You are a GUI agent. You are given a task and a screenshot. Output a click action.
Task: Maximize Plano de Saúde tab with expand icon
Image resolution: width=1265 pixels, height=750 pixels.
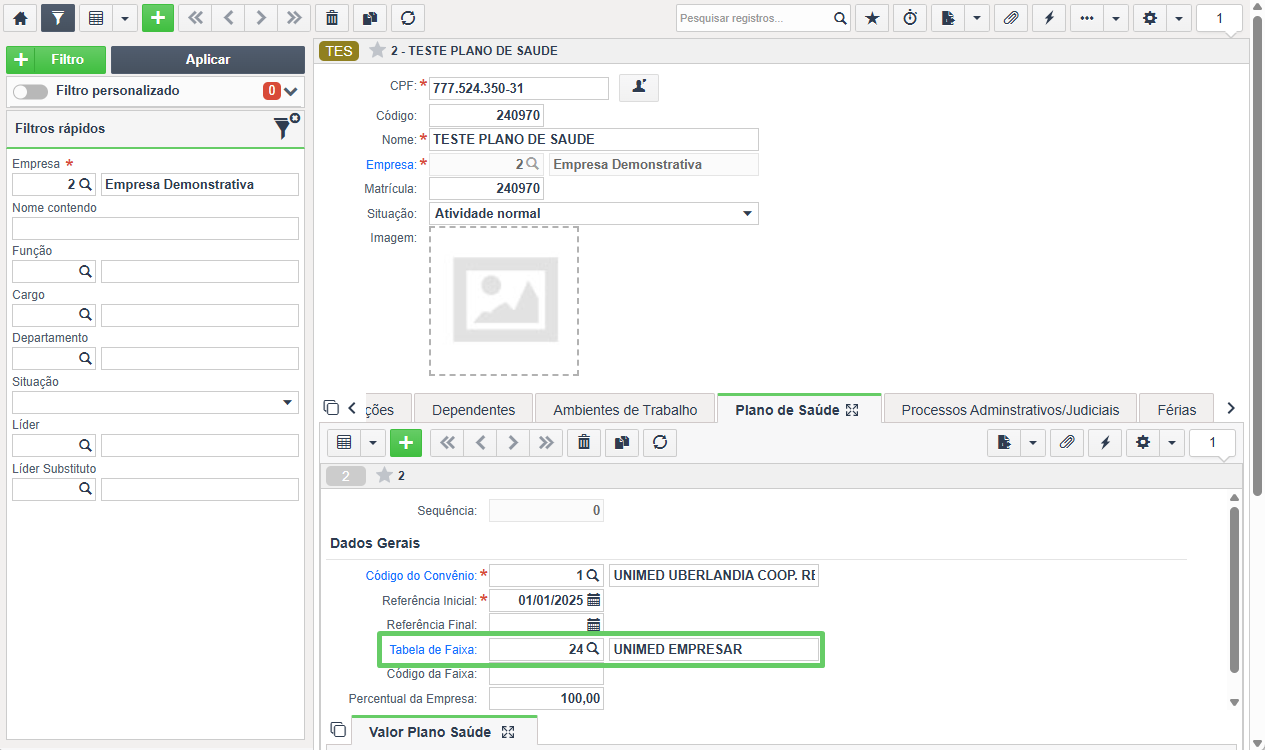pos(853,410)
